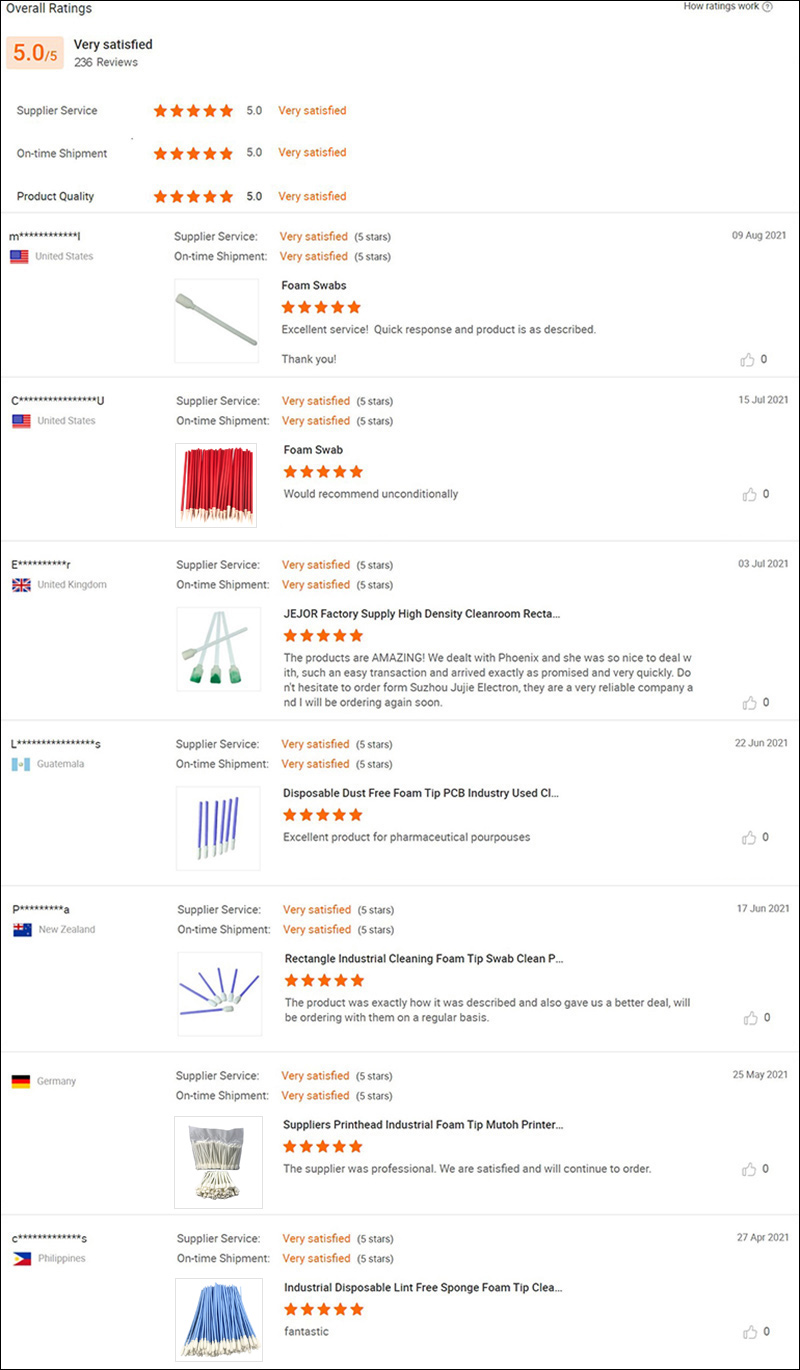800x1370 pixels.
Task: Click the Mutoh Printer swabs bag thumbnail
Action: click(218, 1162)
